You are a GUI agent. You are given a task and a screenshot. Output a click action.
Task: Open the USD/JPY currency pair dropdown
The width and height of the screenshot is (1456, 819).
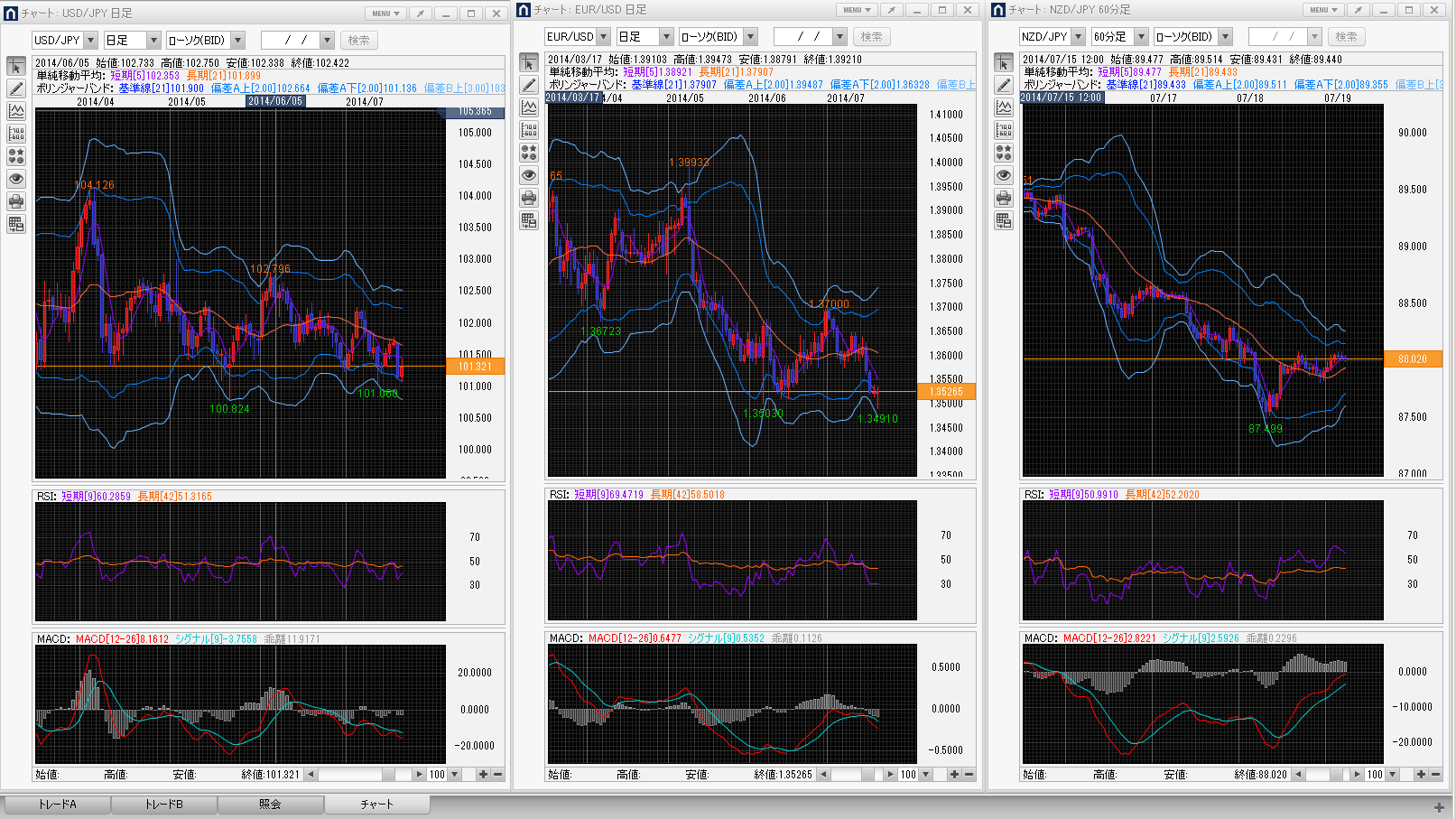(90, 41)
